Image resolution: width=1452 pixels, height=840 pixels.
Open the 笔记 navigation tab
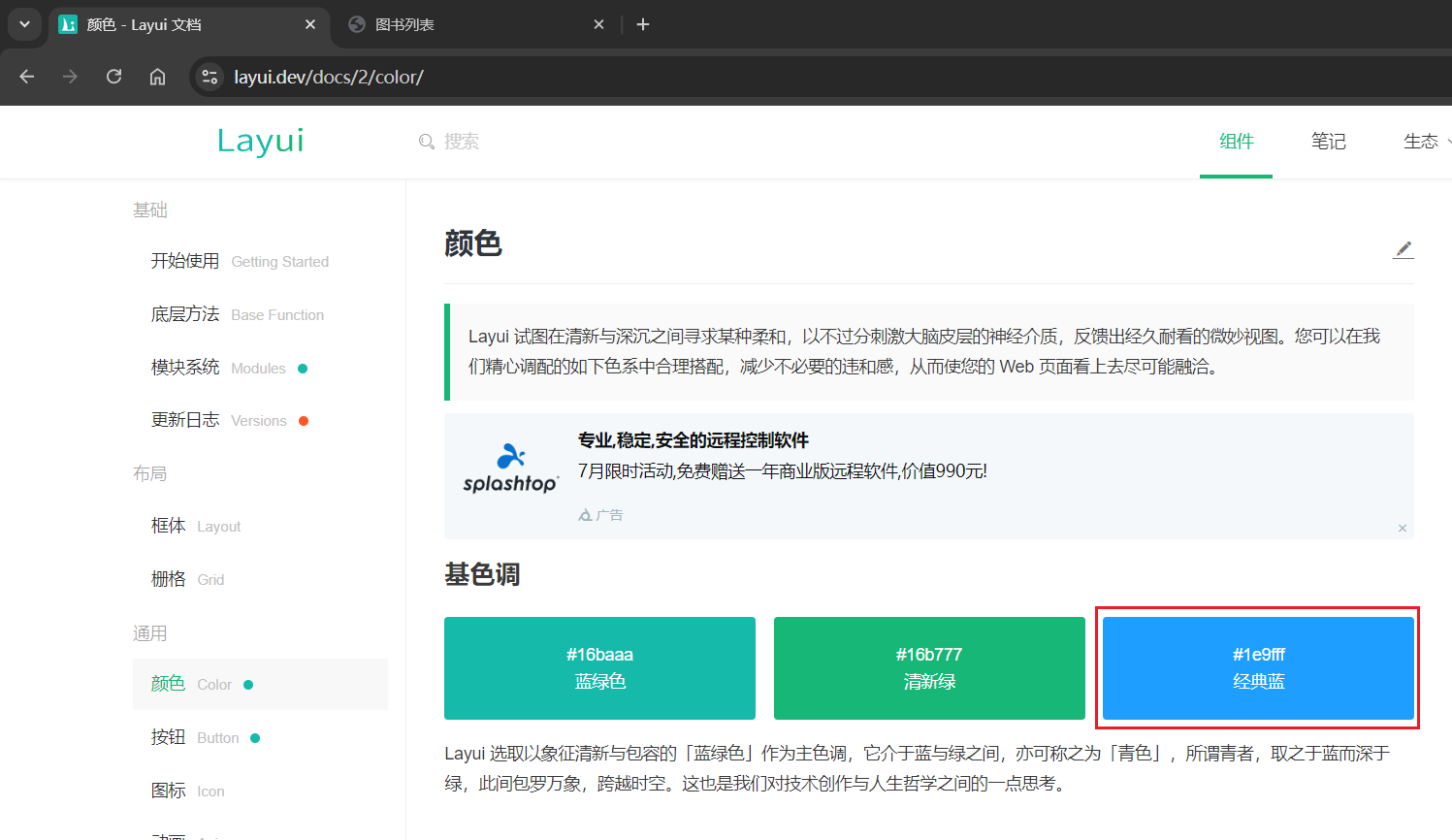click(x=1329, y=142)
